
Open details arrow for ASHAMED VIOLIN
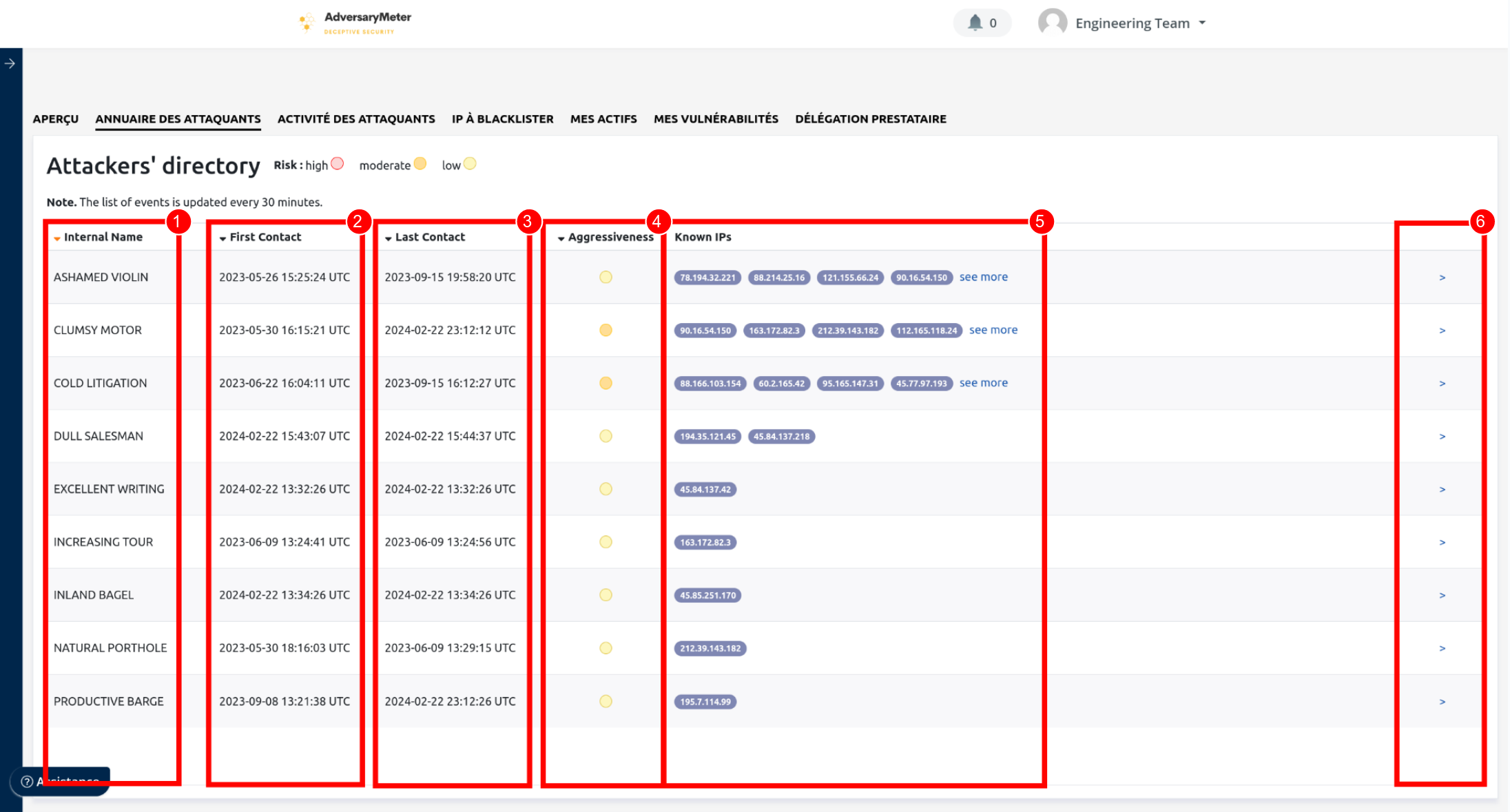(1442, 278)
